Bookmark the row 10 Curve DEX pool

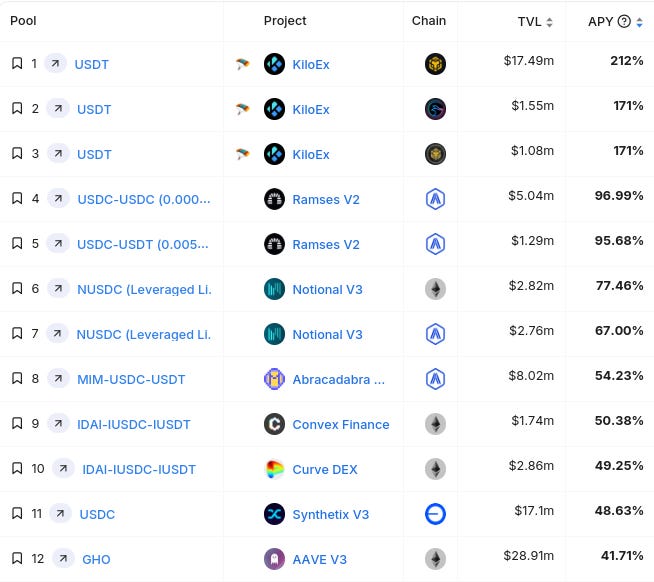17,469
